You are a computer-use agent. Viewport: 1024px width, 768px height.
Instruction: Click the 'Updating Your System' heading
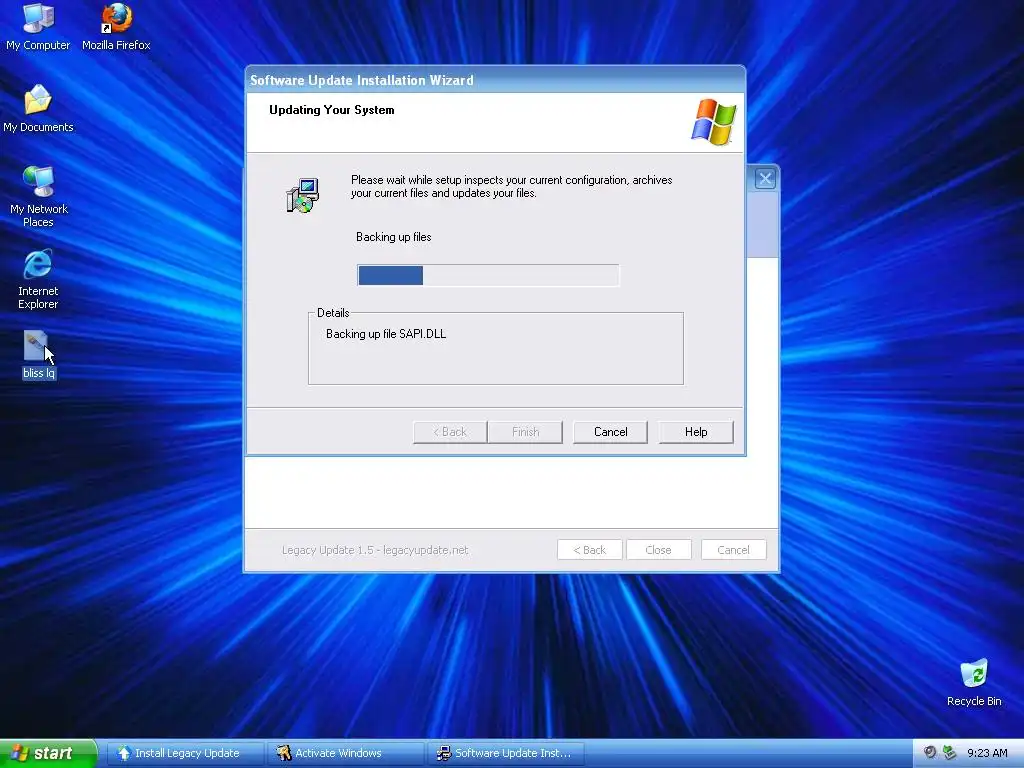pos(332,110)
